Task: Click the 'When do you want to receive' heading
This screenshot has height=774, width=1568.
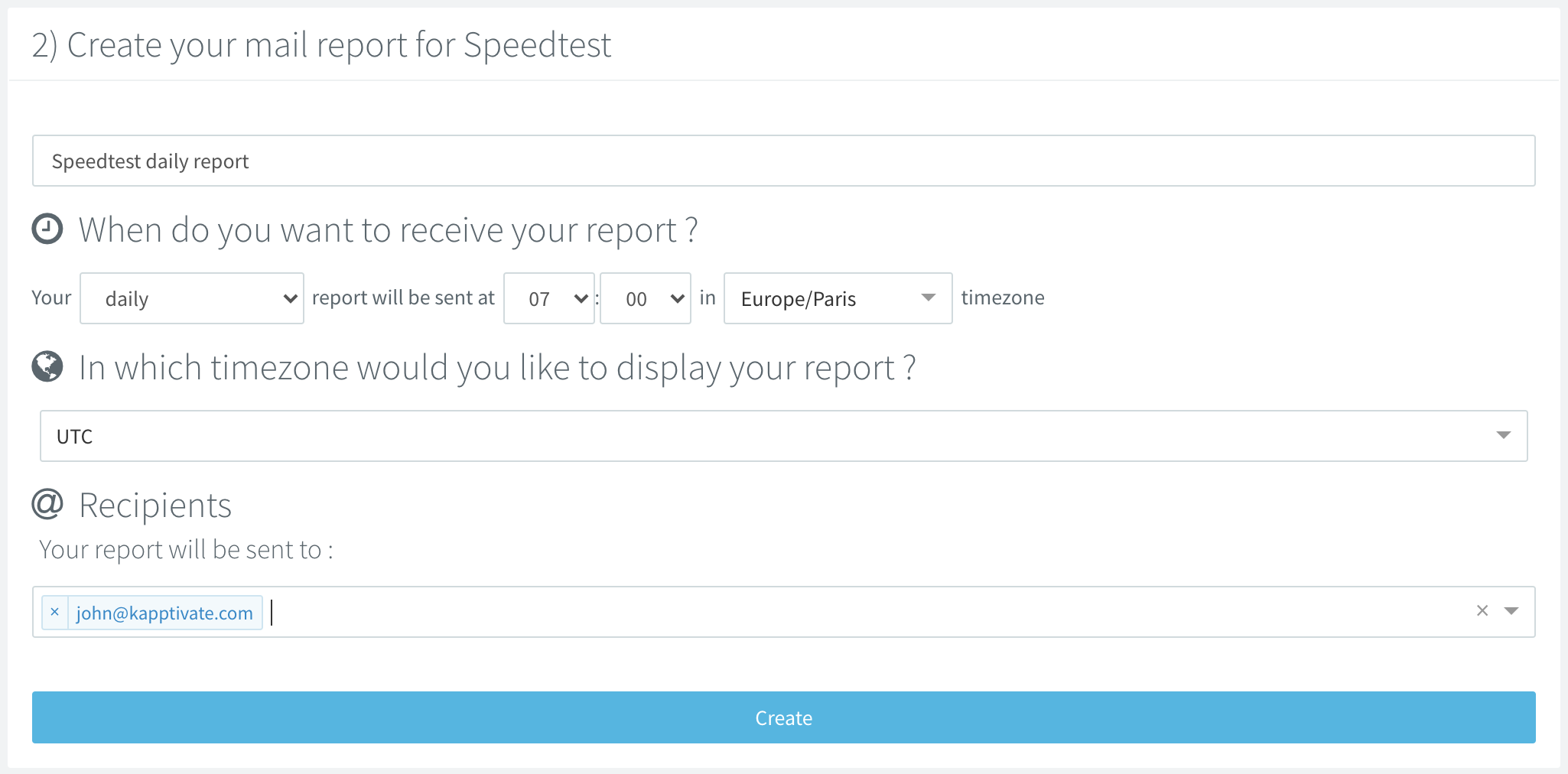Action: coord(388,229)
